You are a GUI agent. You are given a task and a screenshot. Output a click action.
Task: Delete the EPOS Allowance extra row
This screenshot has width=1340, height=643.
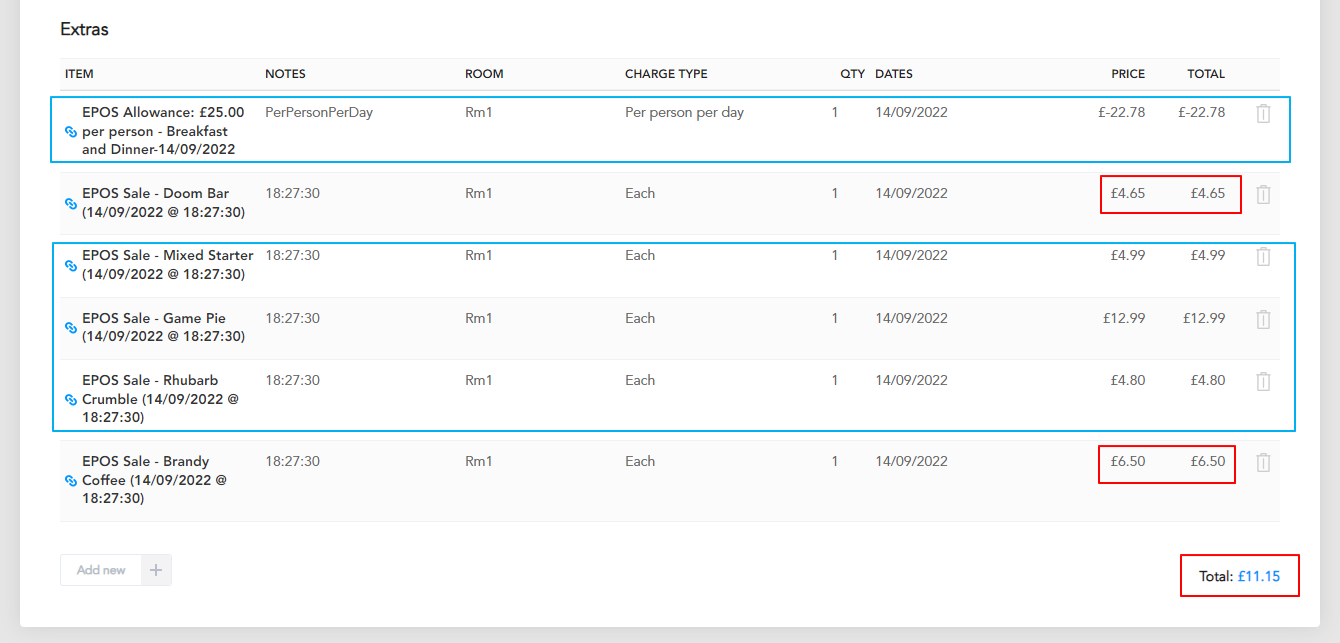pyautogui.click(x=1263, y=113)
